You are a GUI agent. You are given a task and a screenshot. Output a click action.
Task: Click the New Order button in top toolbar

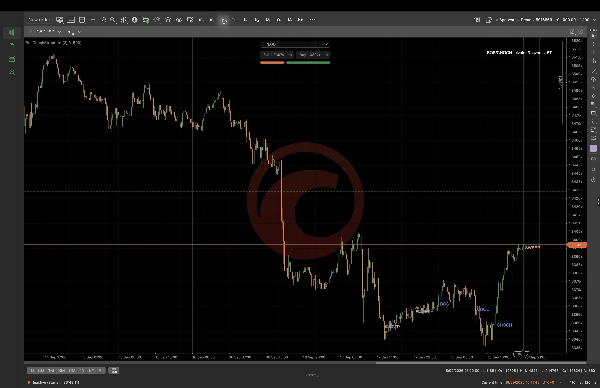point(39,20)
